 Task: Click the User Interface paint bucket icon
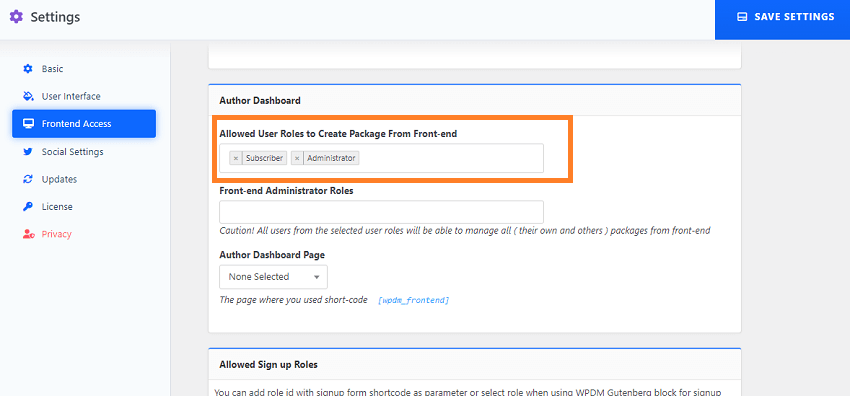(28, 96)
